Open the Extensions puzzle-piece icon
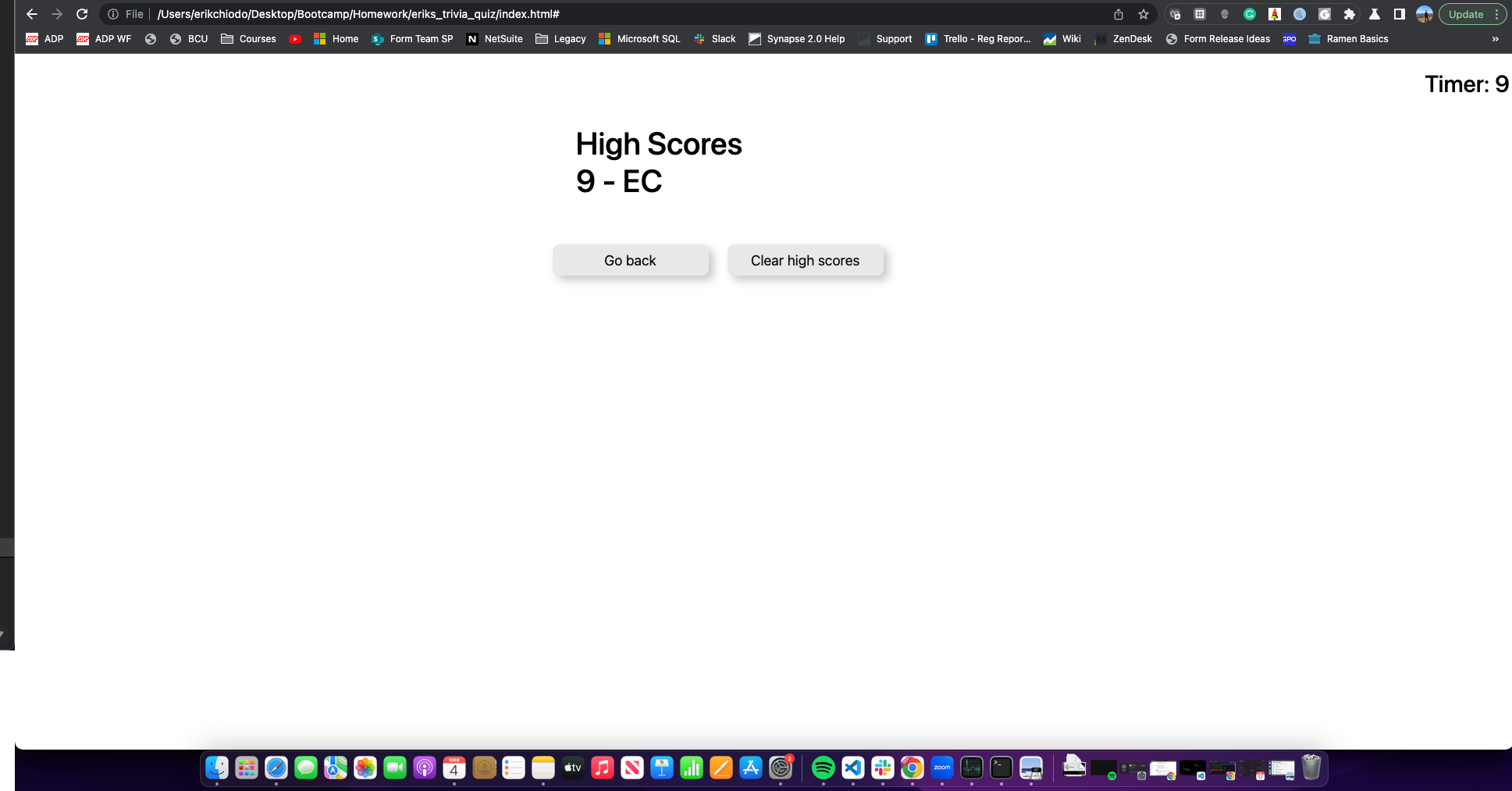1512x791 pixels. click(x=1349, y=14)
